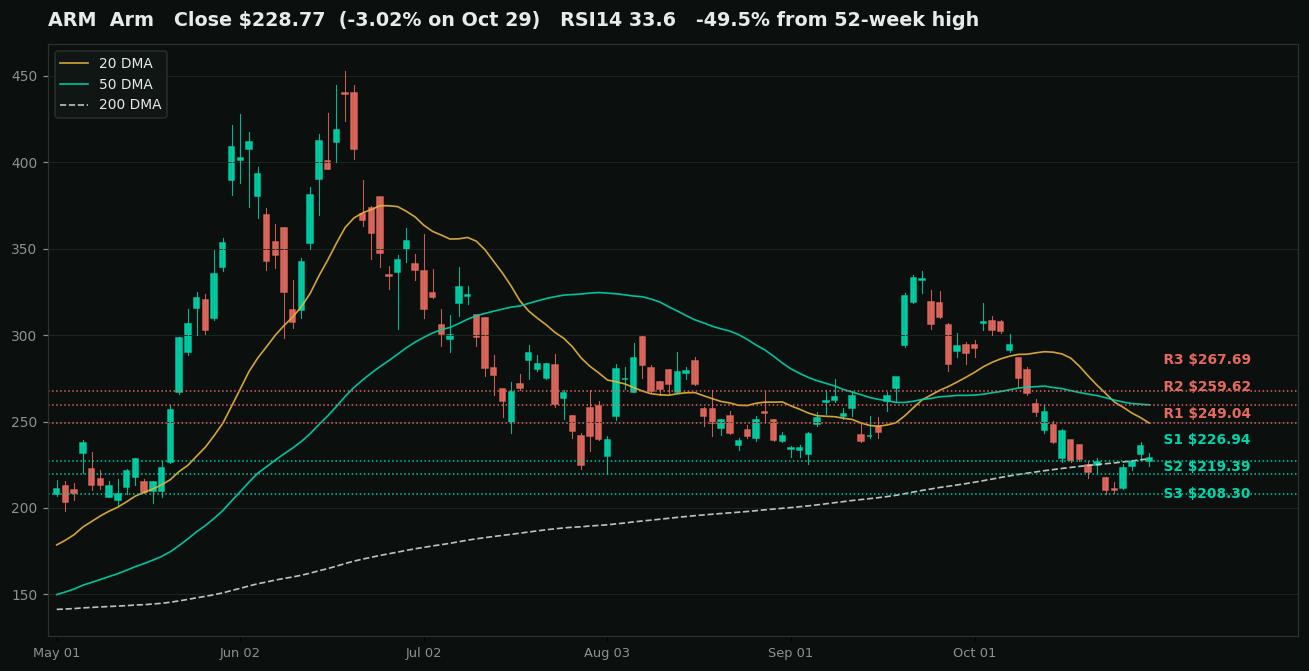1309x671 pixels.
Task: Click the Aug 03 date axis label
Action: tap(607, 653)
